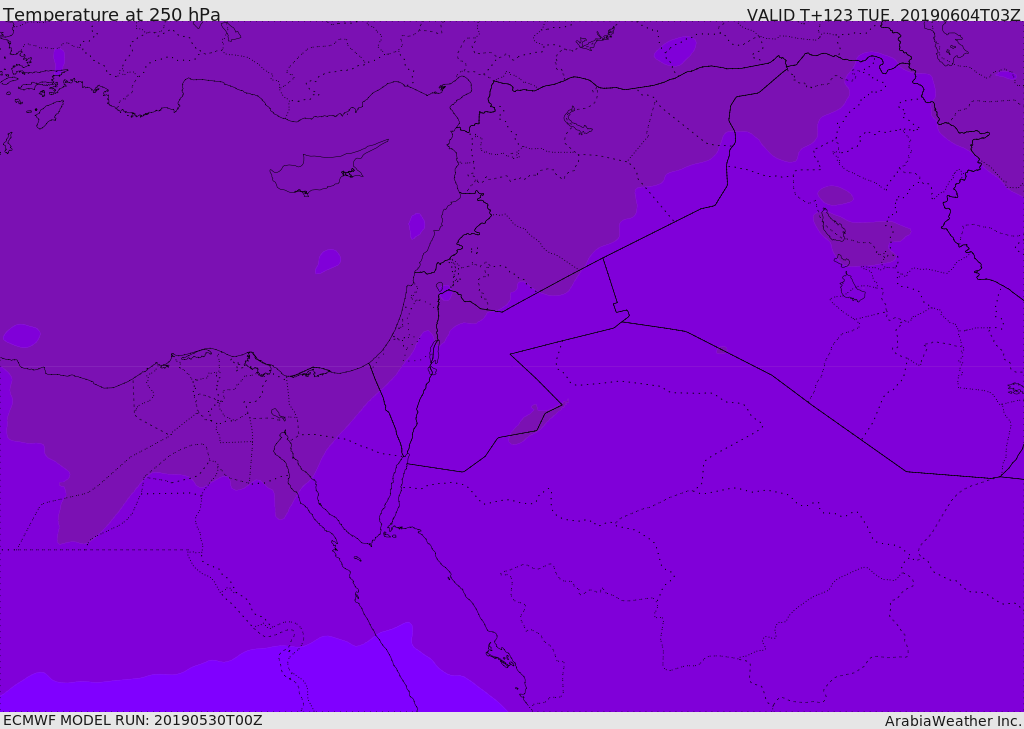Viewport: 1024px width, 729px height.
Task: Click the island of Cyprus on the map
Action: coord(327,170)
